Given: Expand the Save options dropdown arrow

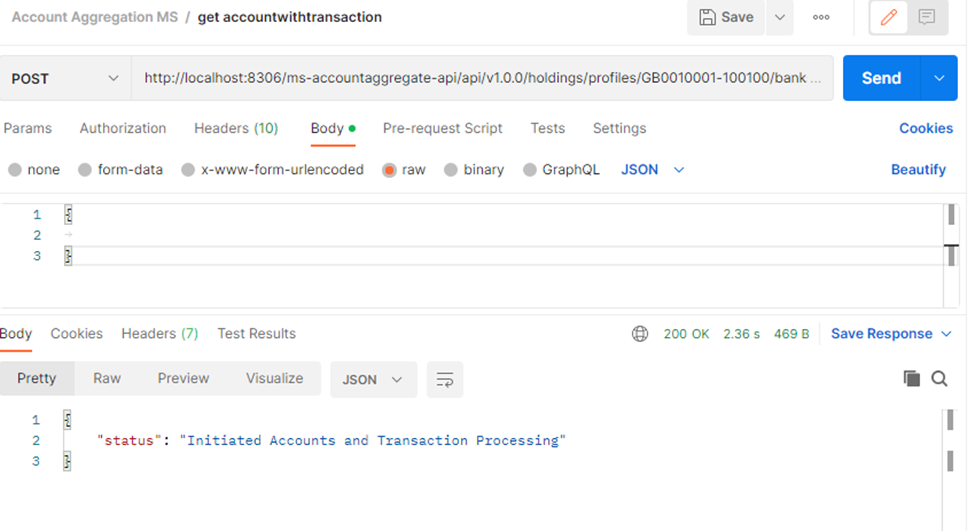Looking at the screenshot, I should coord(780,17).
